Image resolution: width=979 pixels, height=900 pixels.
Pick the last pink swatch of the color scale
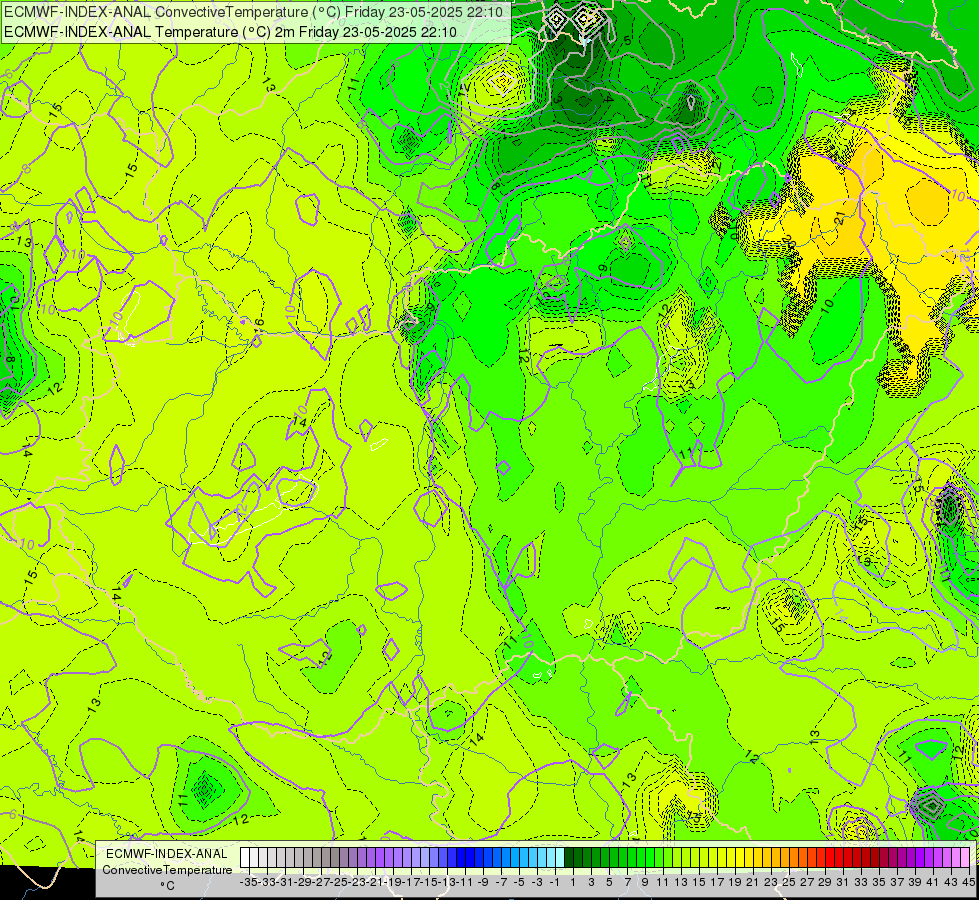click(965, 858)
